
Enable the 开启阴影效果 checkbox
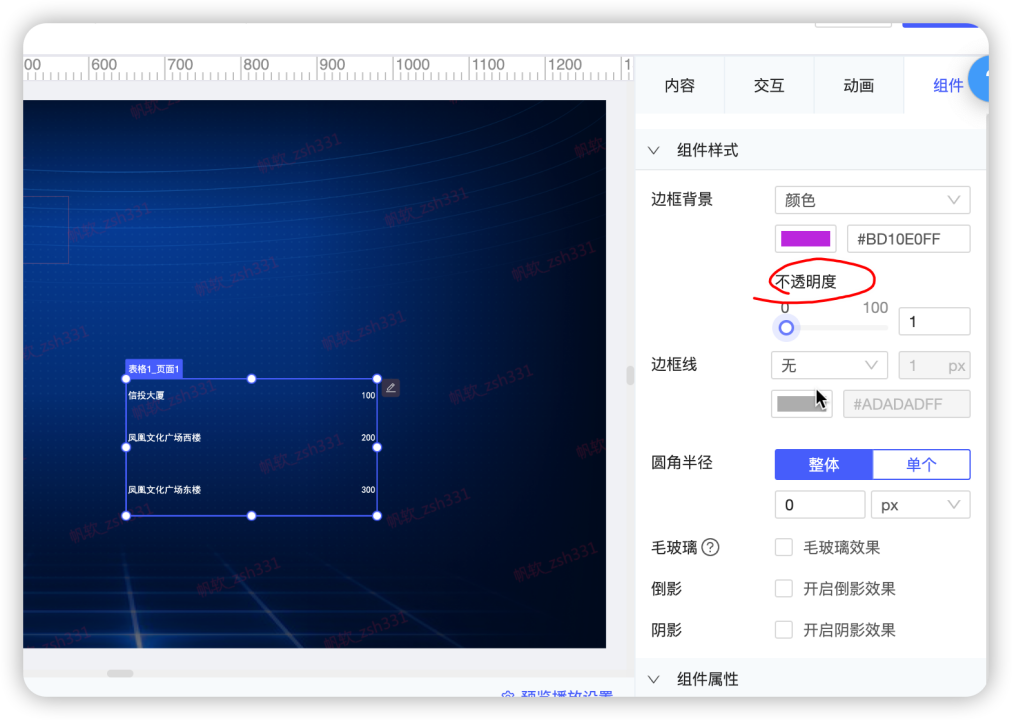coord(784,630)
